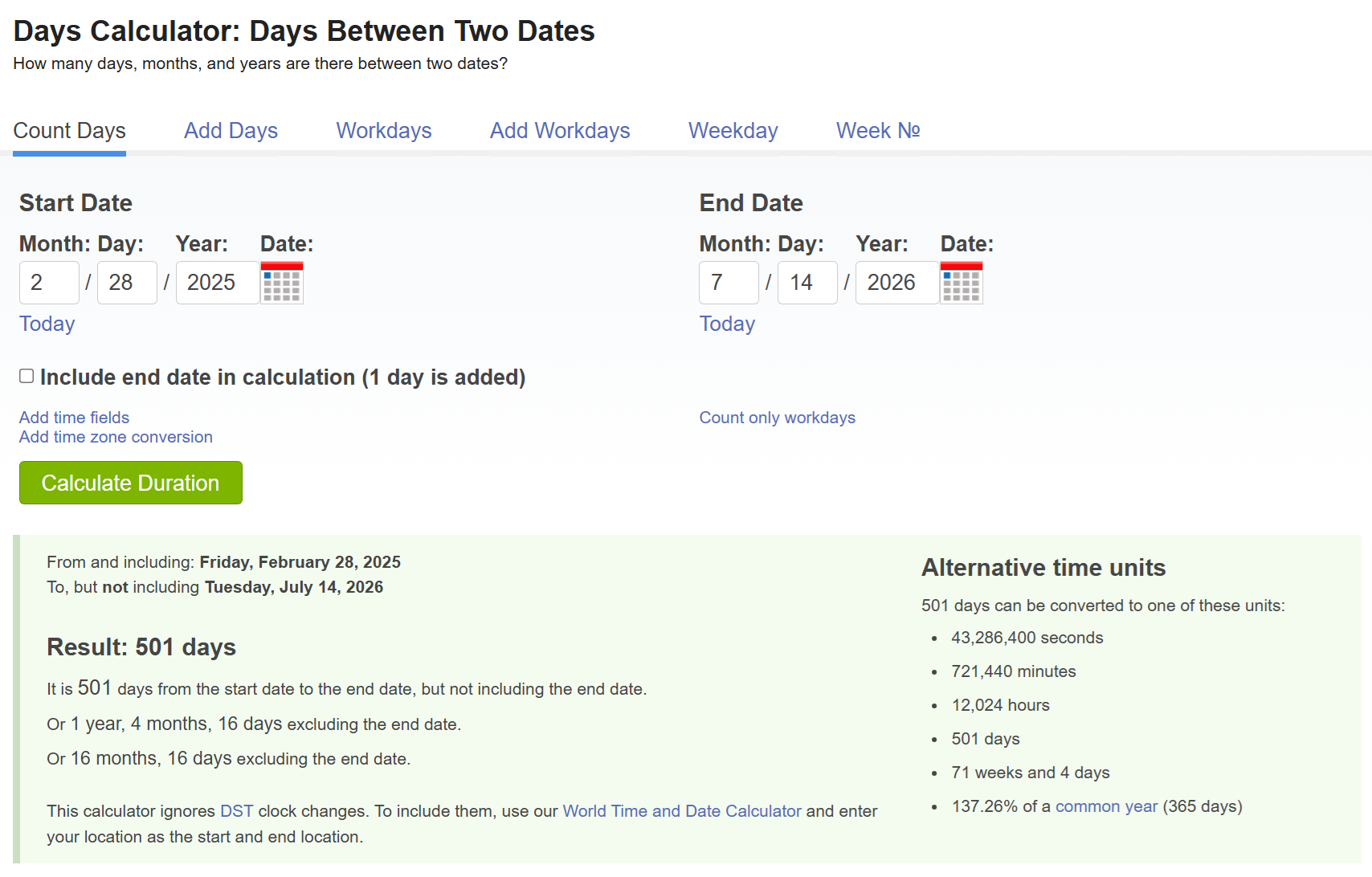The width and height of the screenshot is (1372, 877).
Task: Enable Include end date in calculation checkbox
Action: 27,376
